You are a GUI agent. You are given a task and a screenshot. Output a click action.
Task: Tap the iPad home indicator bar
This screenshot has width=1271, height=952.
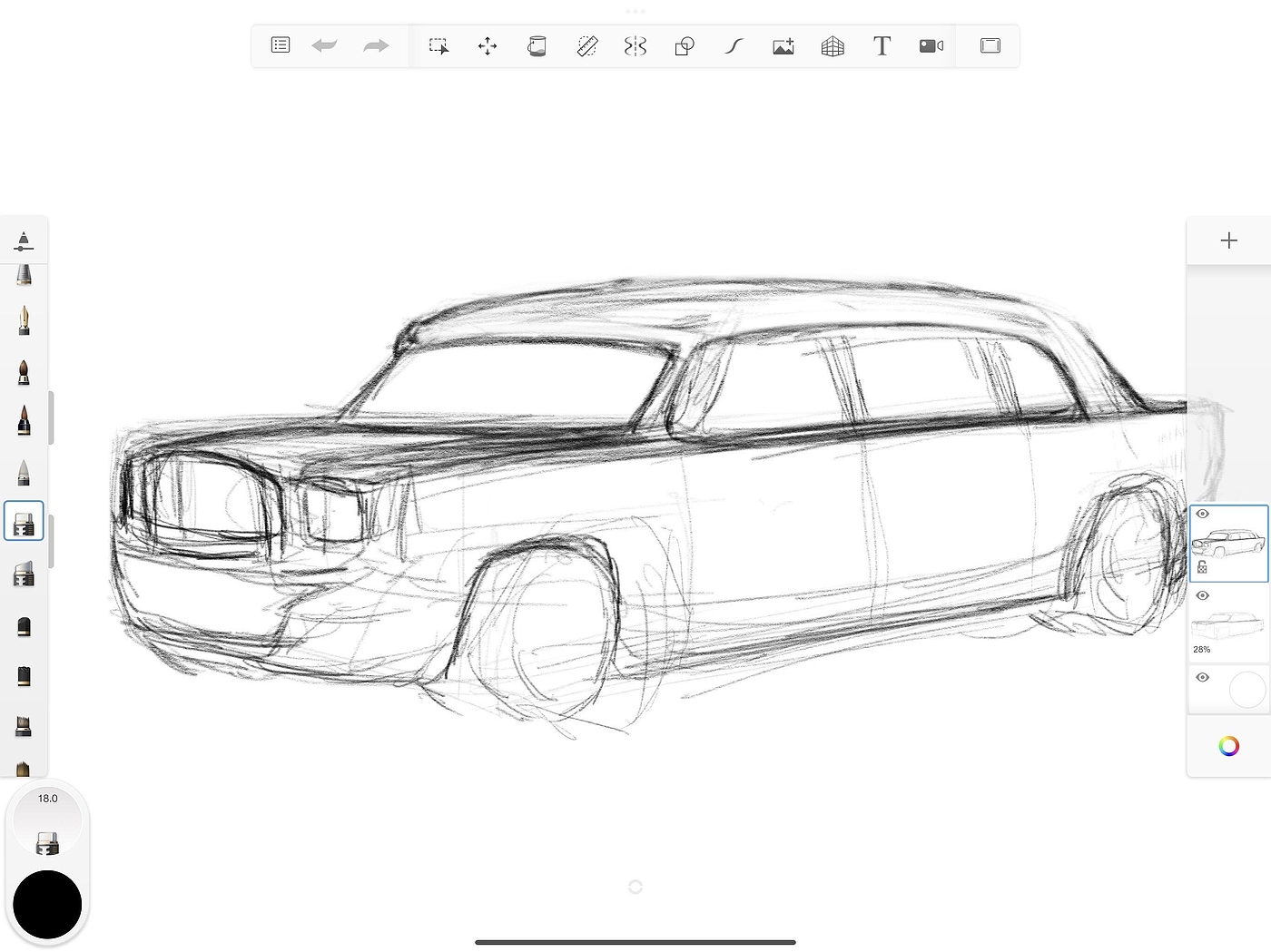click(x=635, y=942)
